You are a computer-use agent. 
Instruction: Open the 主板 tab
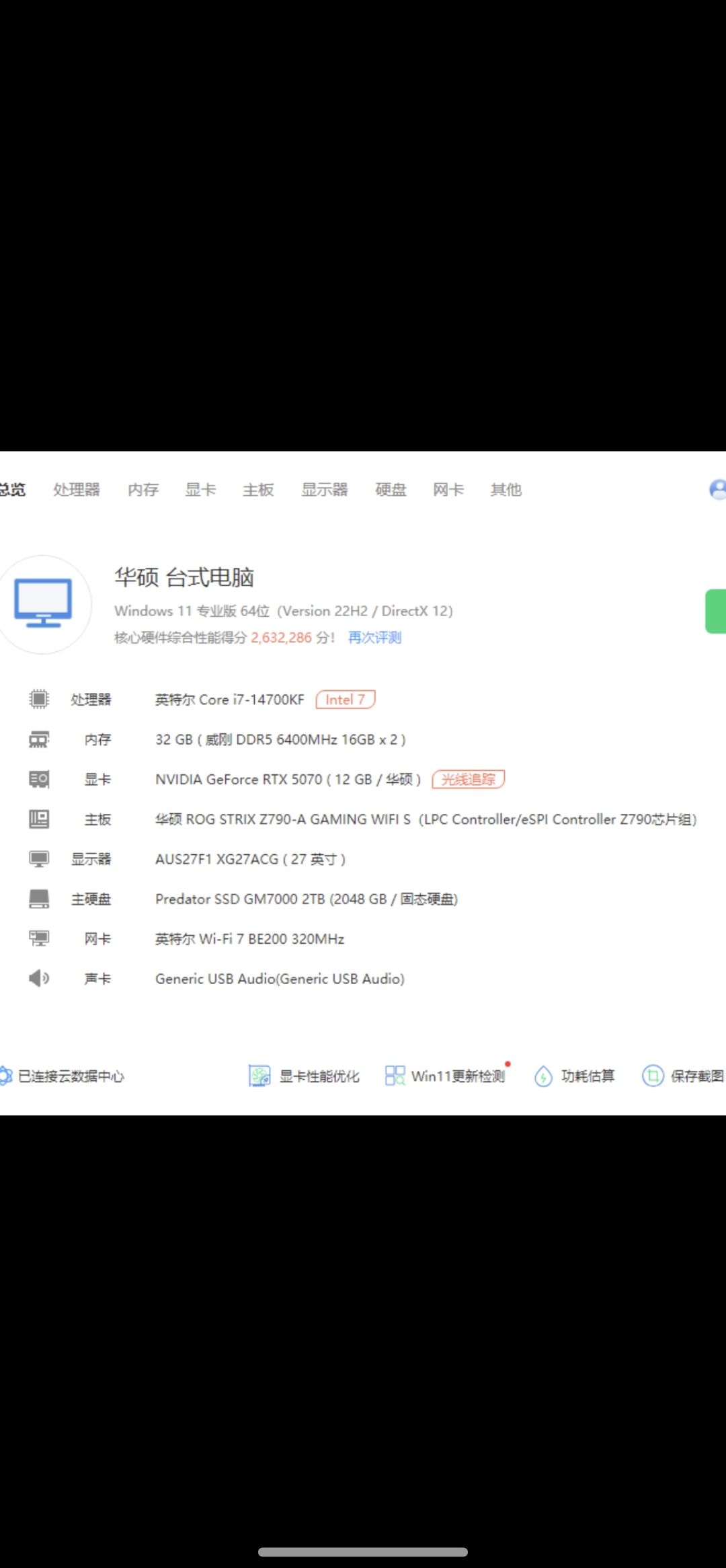[x=258, y=490]
